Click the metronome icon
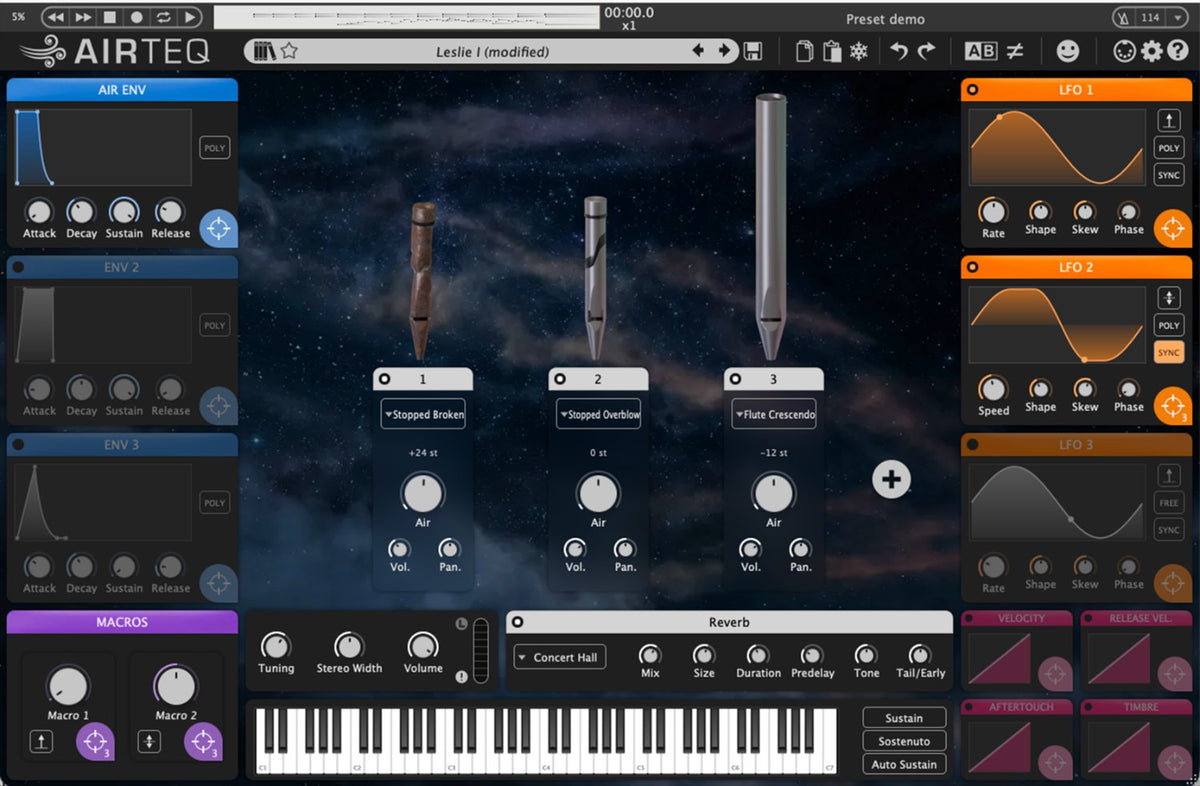Image resolution: width=1200 pixels, height=786 pixels. pos(1125,17)
